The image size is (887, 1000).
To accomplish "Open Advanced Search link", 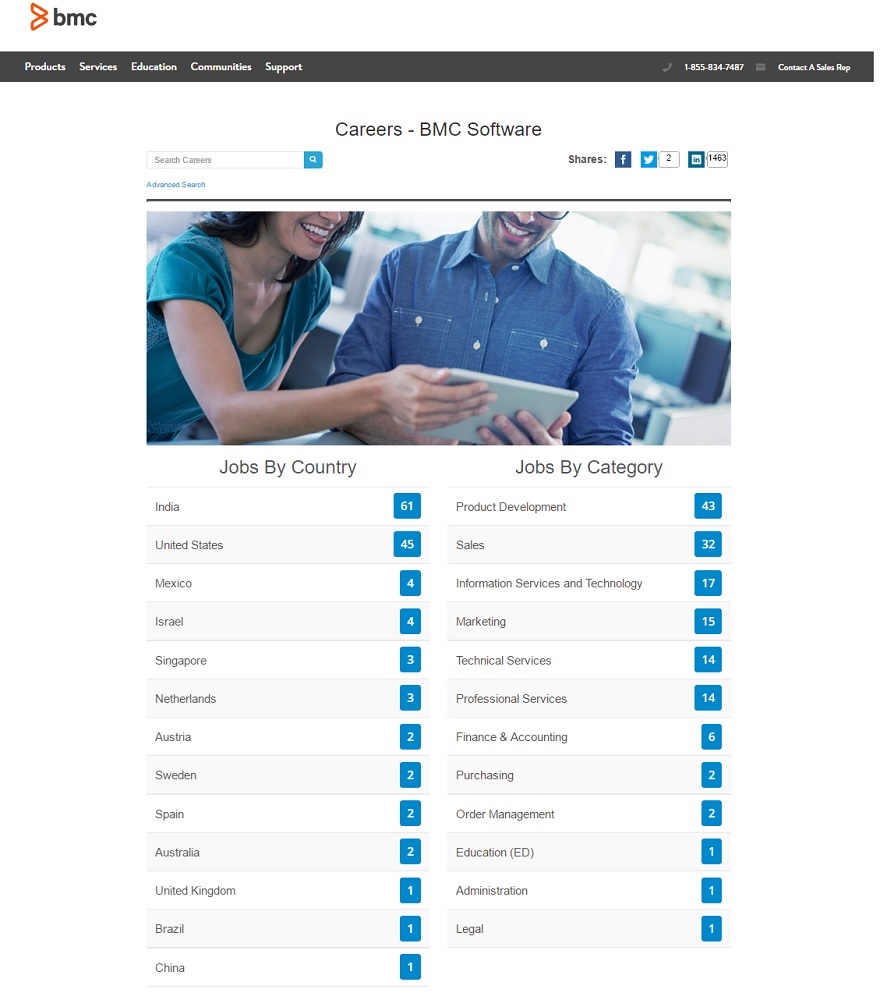I will click(x=176, y=184).
